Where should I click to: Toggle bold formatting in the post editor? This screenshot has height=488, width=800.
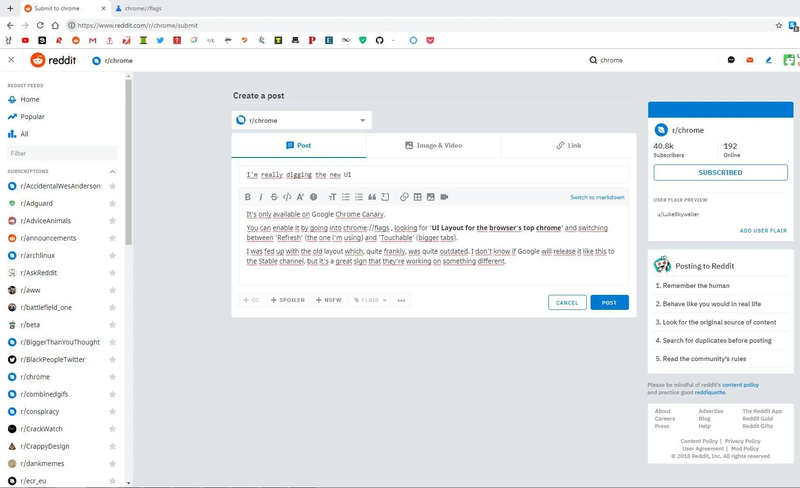pos(247,197)
